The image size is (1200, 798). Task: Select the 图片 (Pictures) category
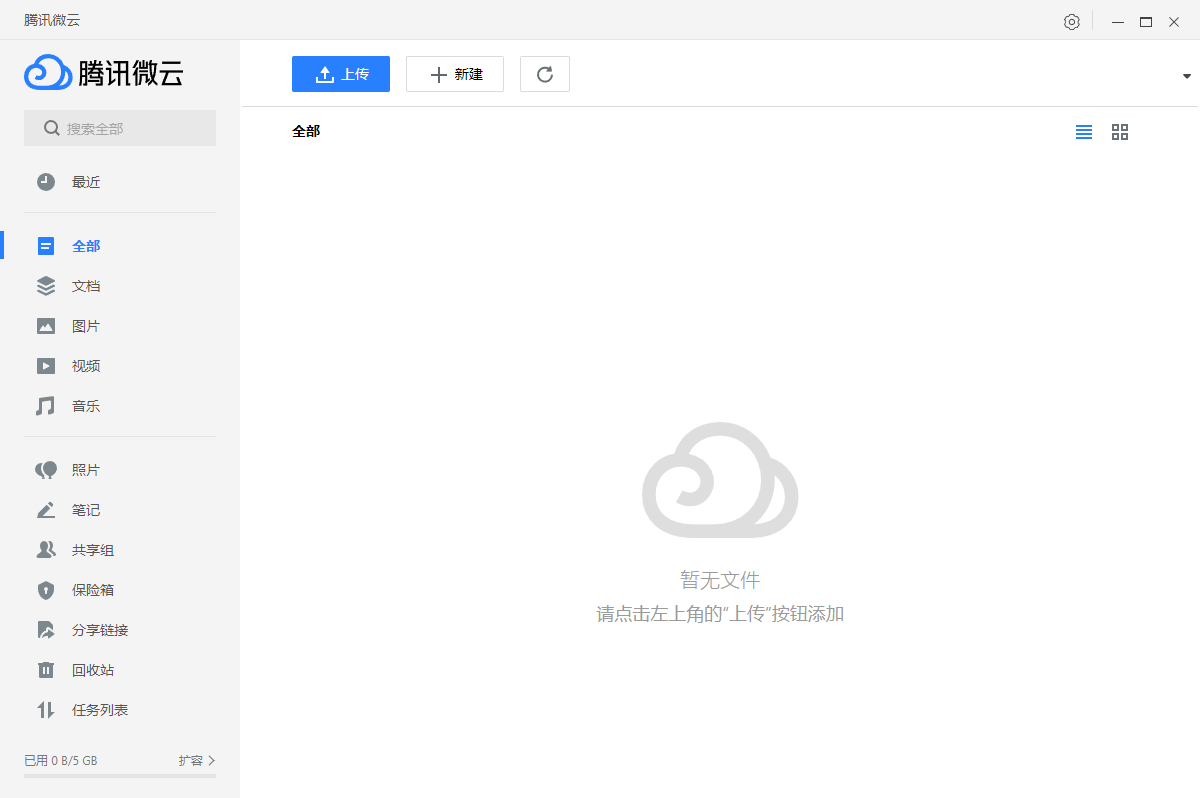86,325
